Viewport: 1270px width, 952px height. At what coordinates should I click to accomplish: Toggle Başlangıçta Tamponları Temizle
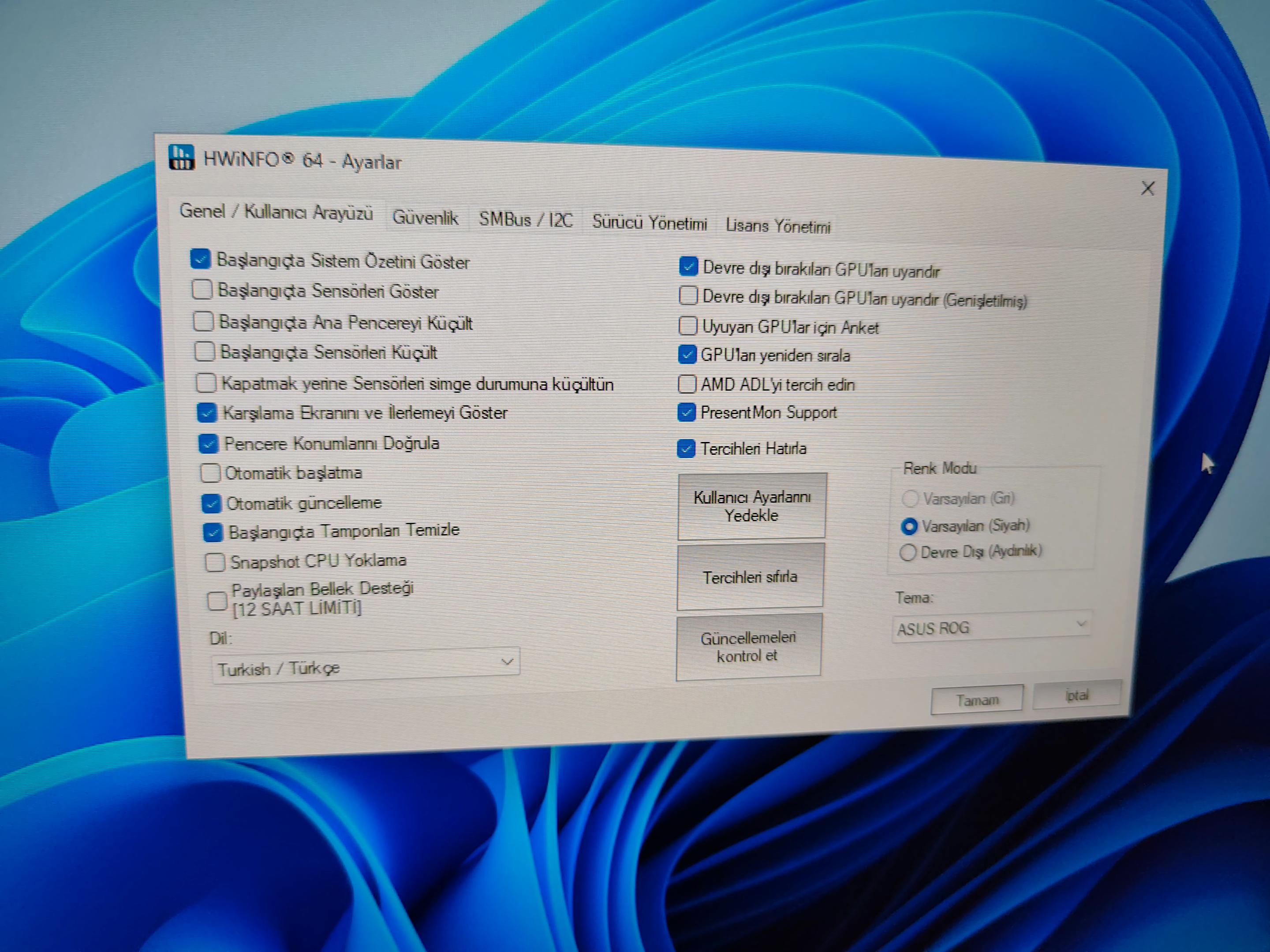213,532
